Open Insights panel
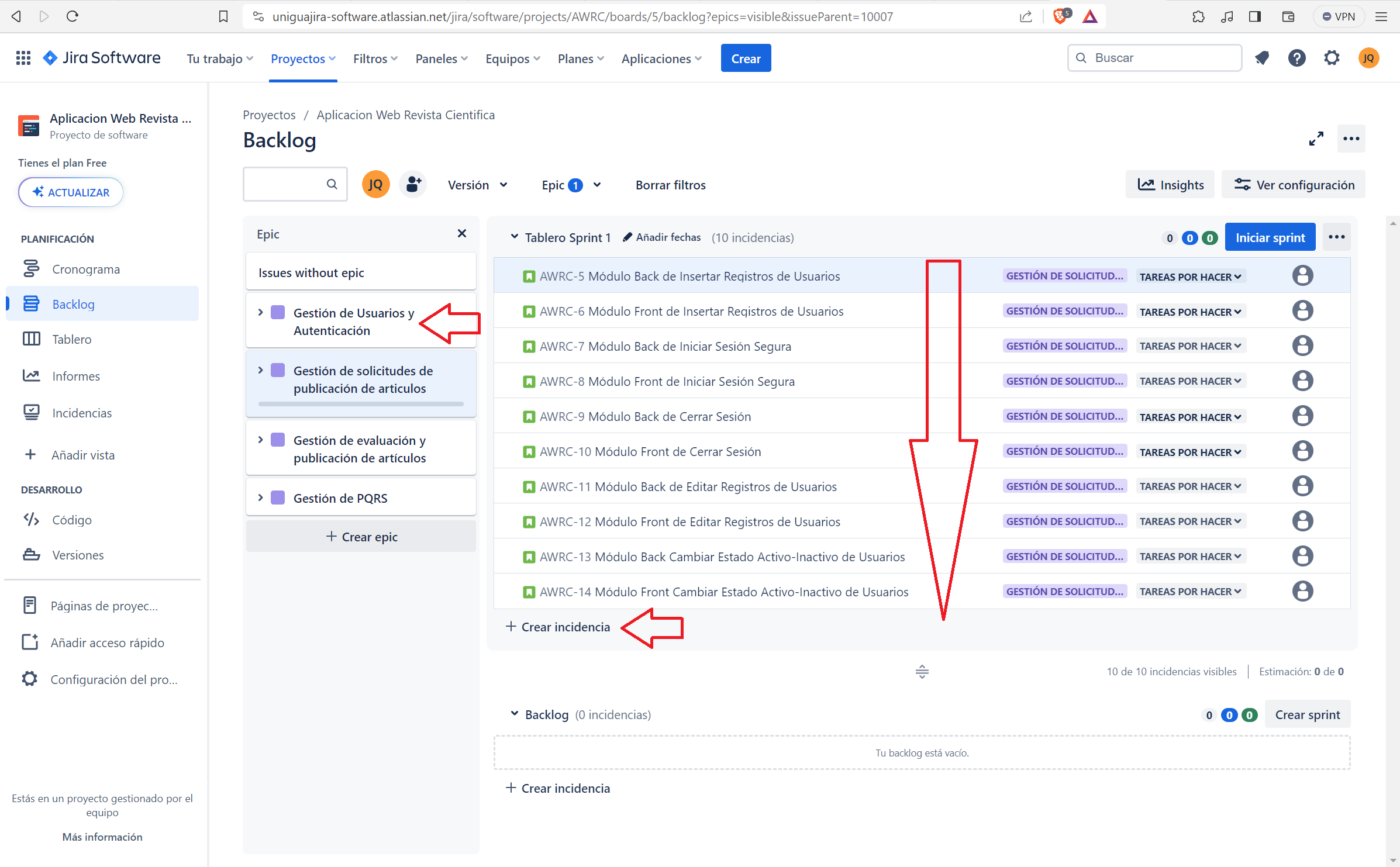Screen dimensions: 1400x867 click(x=1170, y=185)
